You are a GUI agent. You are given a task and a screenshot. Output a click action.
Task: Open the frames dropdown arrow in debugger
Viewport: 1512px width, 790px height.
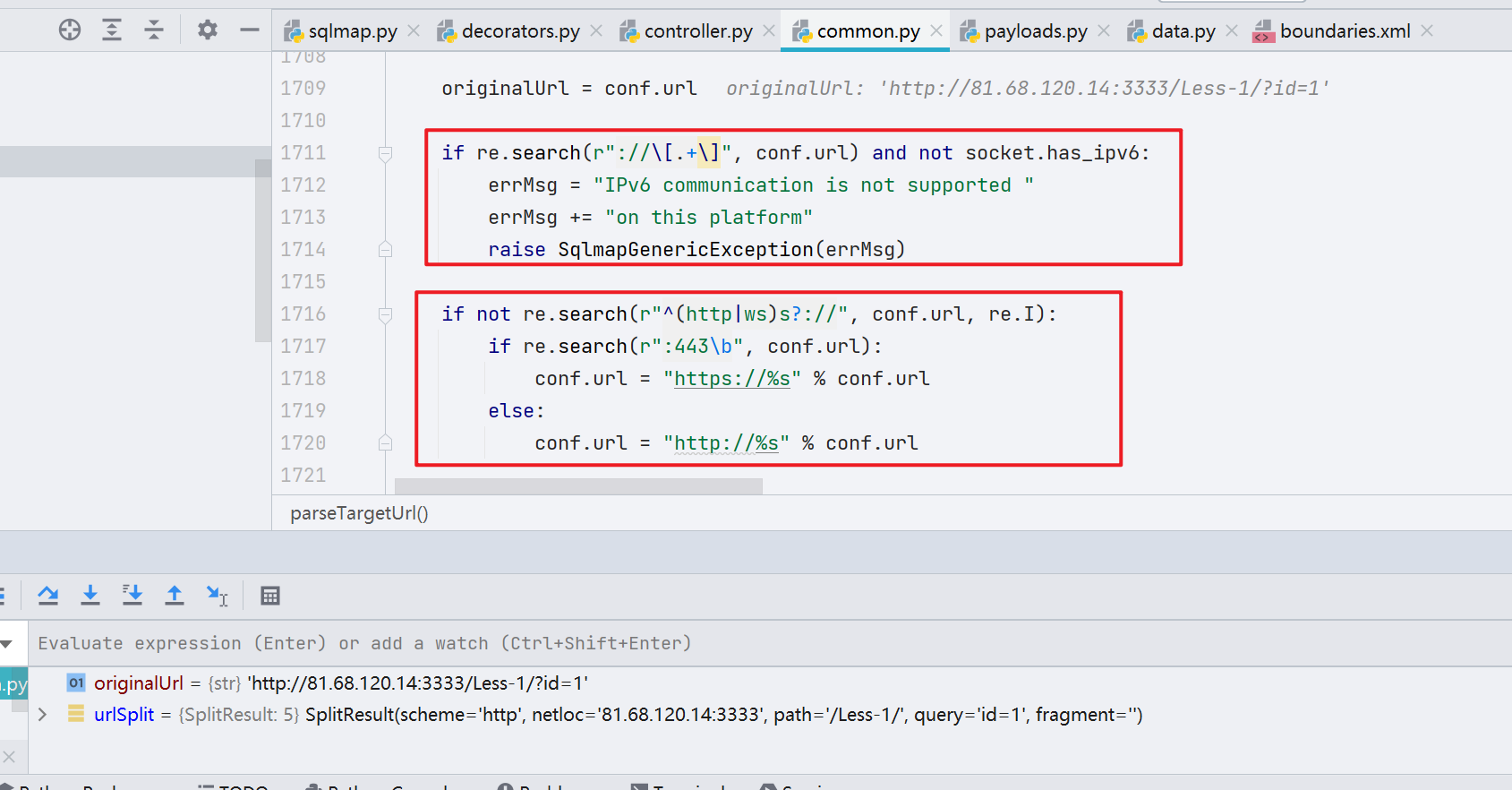pyautogui.click(x=7, y=644)
